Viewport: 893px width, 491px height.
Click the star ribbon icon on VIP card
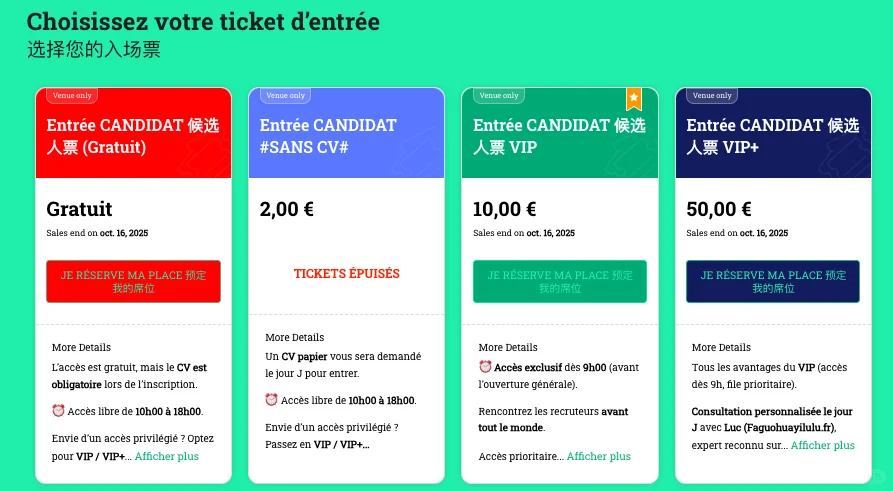pyautogui.click(x=634, y=98)
